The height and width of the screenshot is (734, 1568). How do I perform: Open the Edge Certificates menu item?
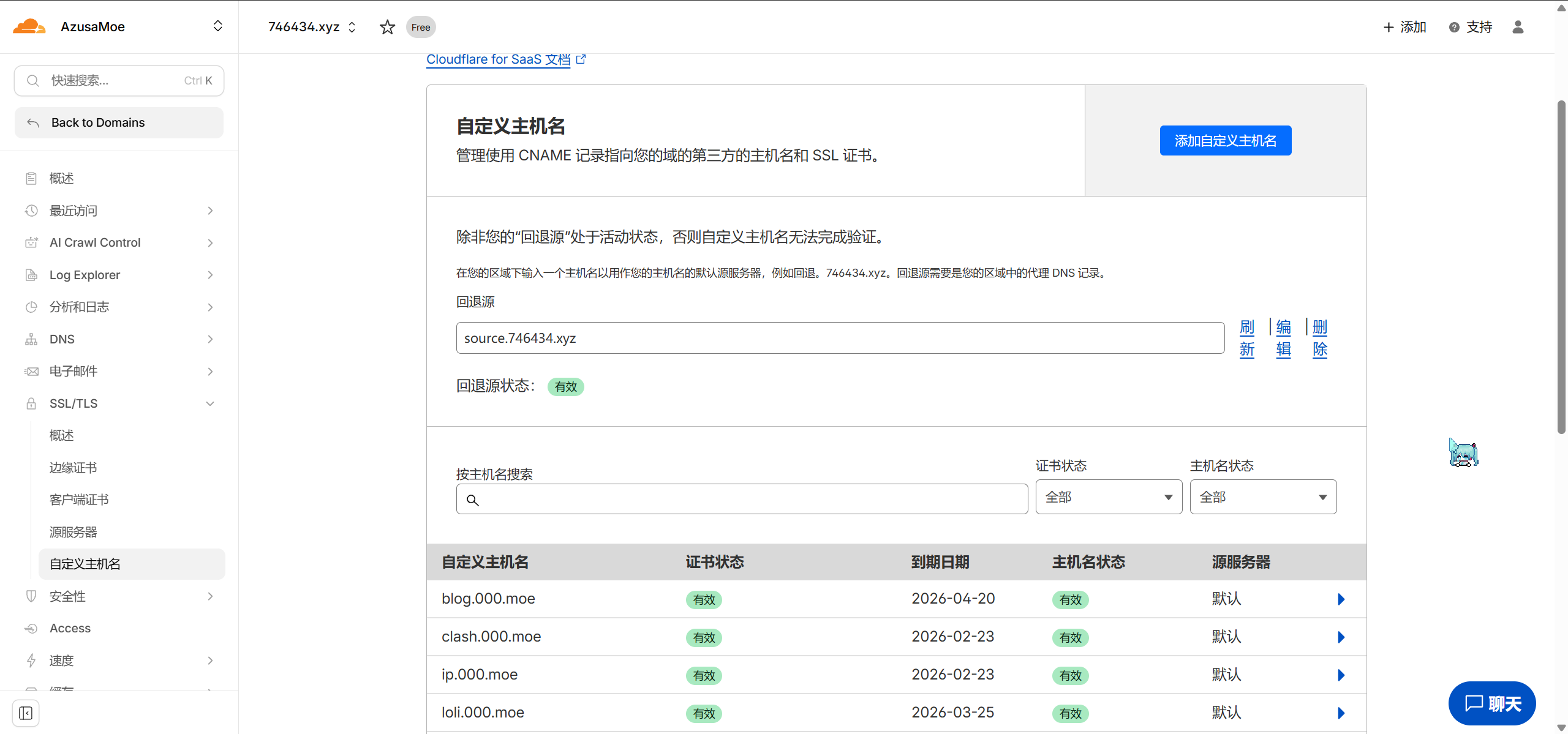pos(73,468)
